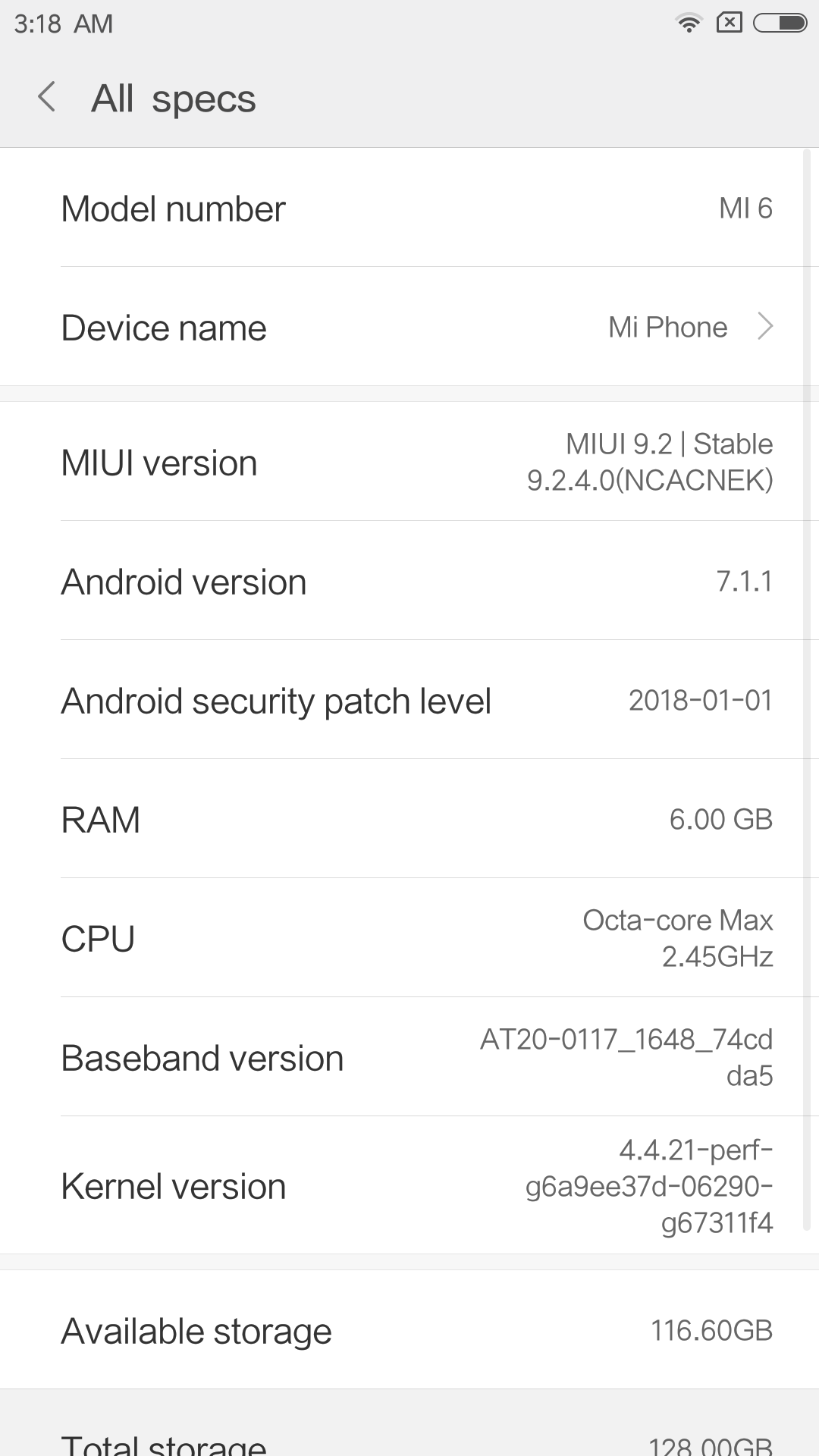Click the vertical scrollbar on the right

tap(807, 682)
